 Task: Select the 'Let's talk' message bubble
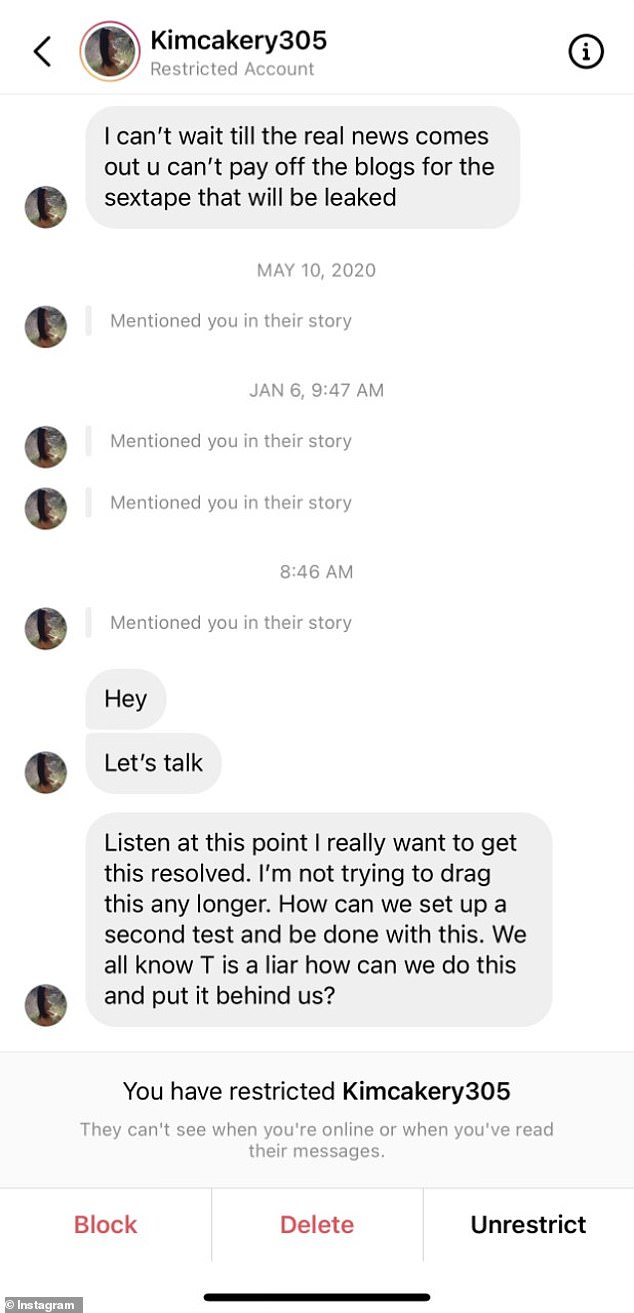pos(153,763)
